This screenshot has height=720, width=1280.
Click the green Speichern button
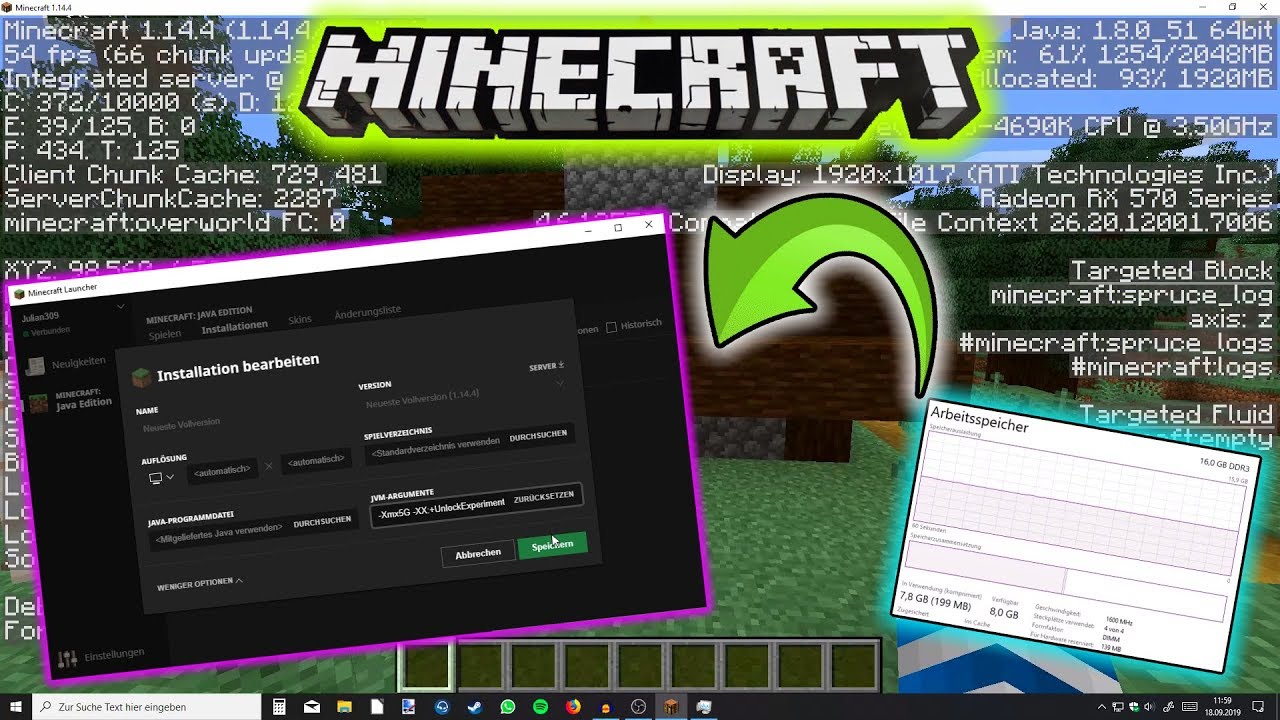[552, 545]
